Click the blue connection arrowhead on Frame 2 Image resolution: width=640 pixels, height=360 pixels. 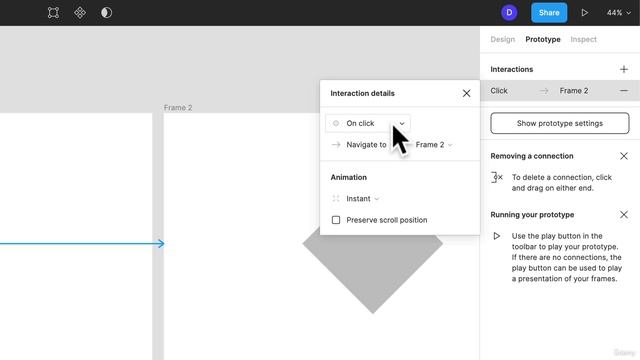point(160,244)
